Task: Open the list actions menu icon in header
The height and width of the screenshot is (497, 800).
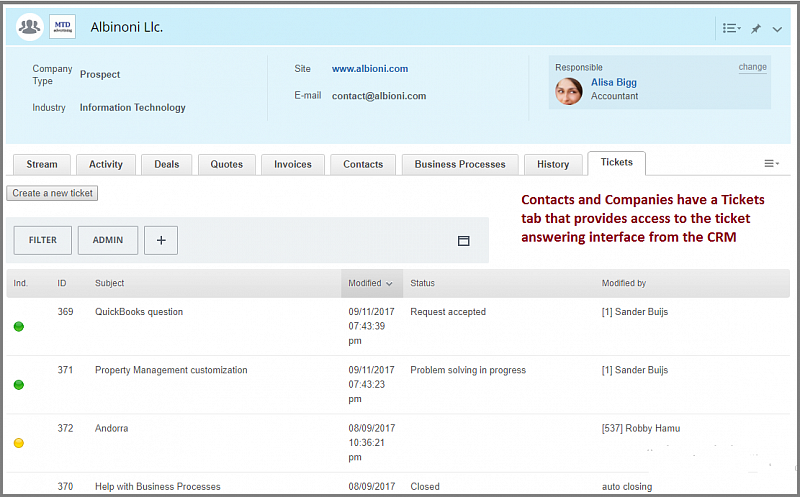Action: click(x=730, y=29)
